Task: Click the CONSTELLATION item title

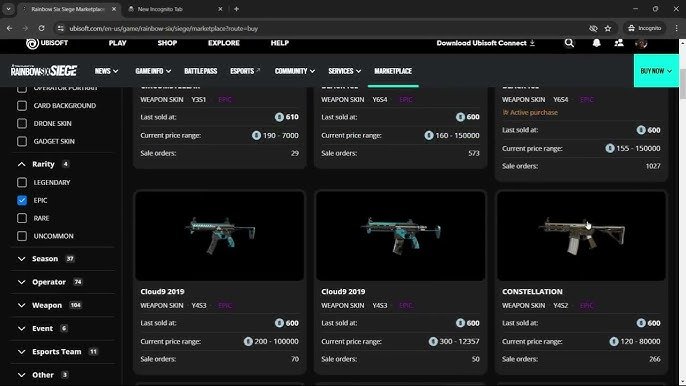Action: pos(532,291)
